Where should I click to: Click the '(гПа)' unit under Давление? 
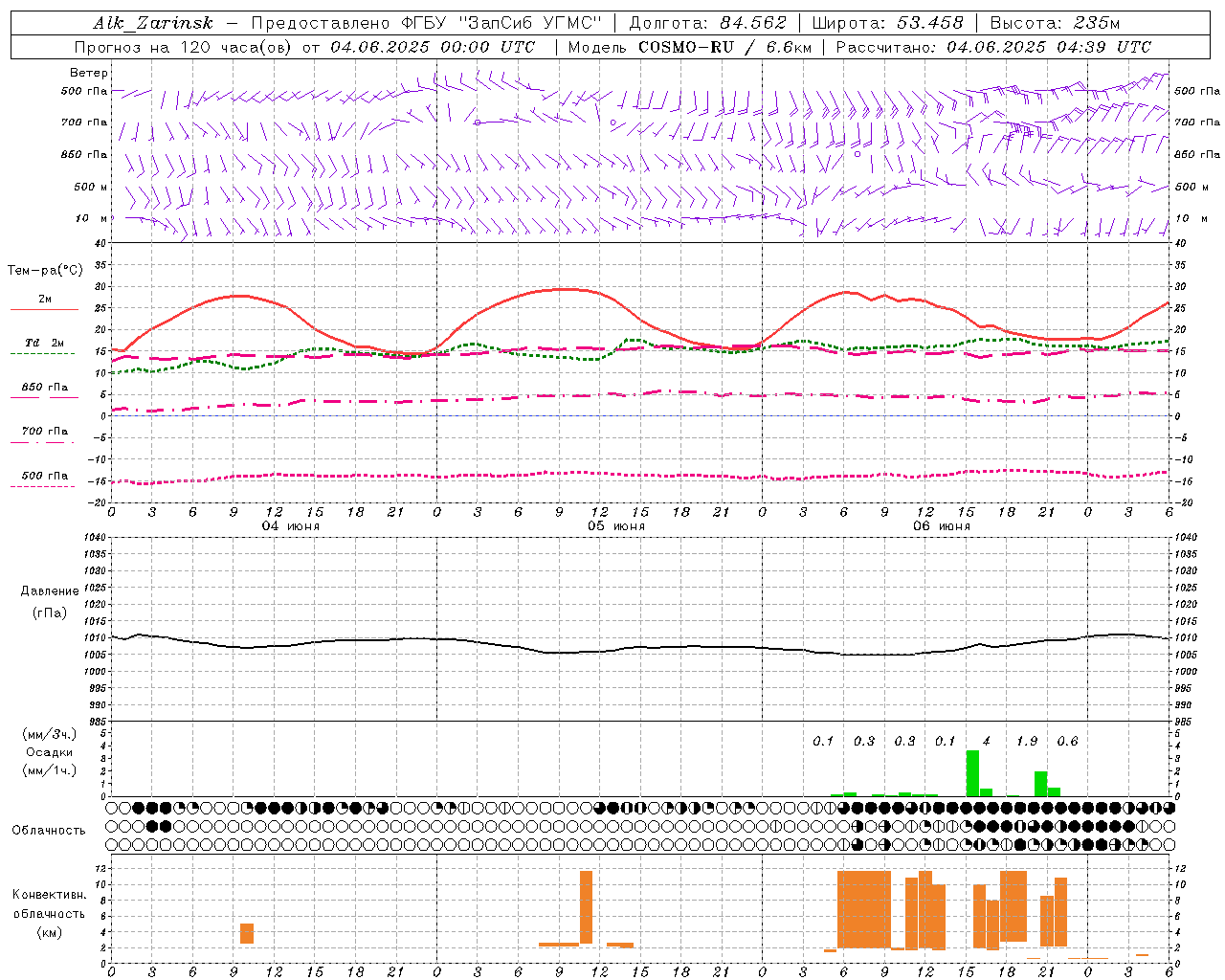pyautogui.click(x=50, y=613)
